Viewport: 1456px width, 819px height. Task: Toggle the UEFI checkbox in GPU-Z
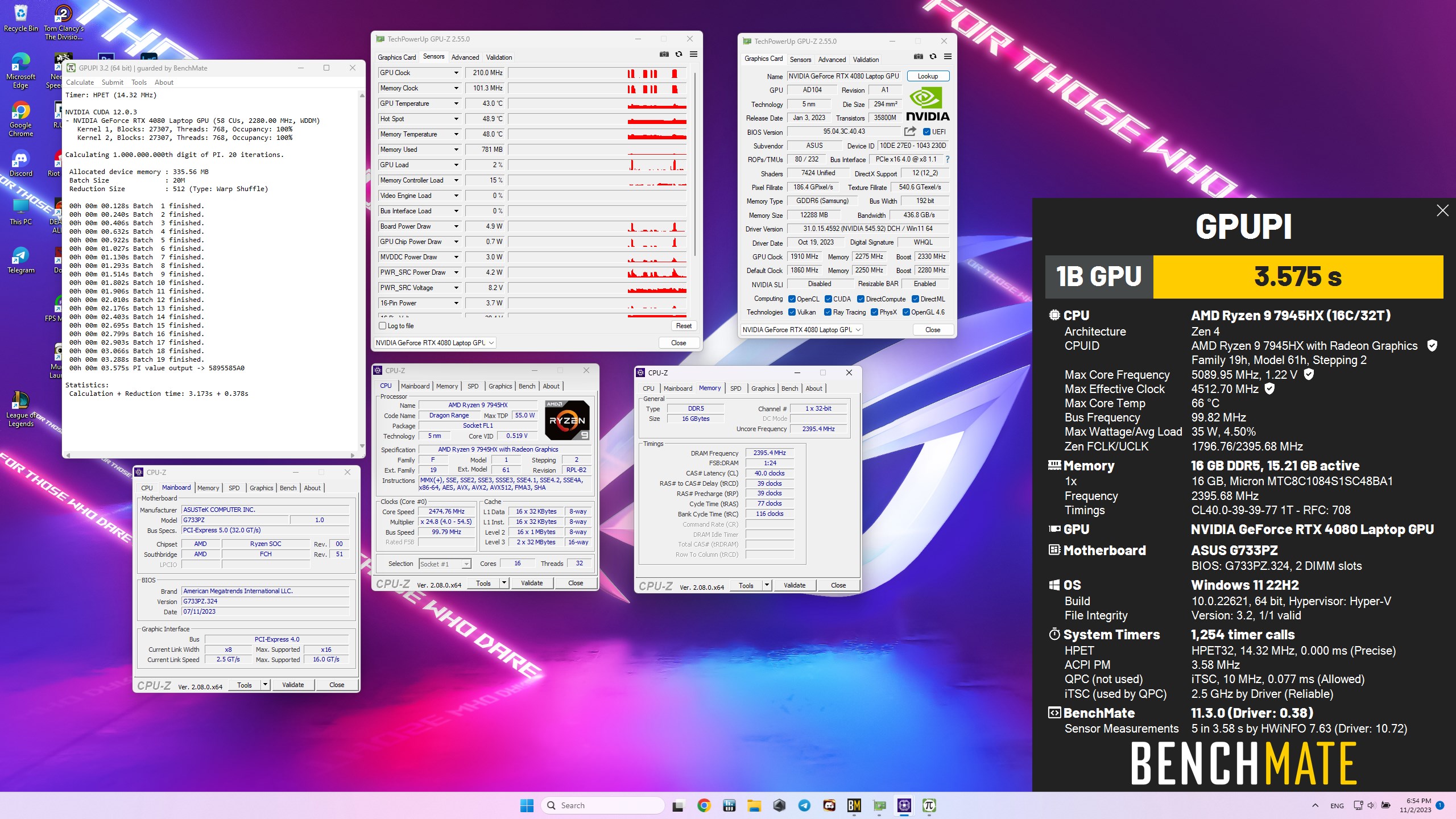(926, 132)
